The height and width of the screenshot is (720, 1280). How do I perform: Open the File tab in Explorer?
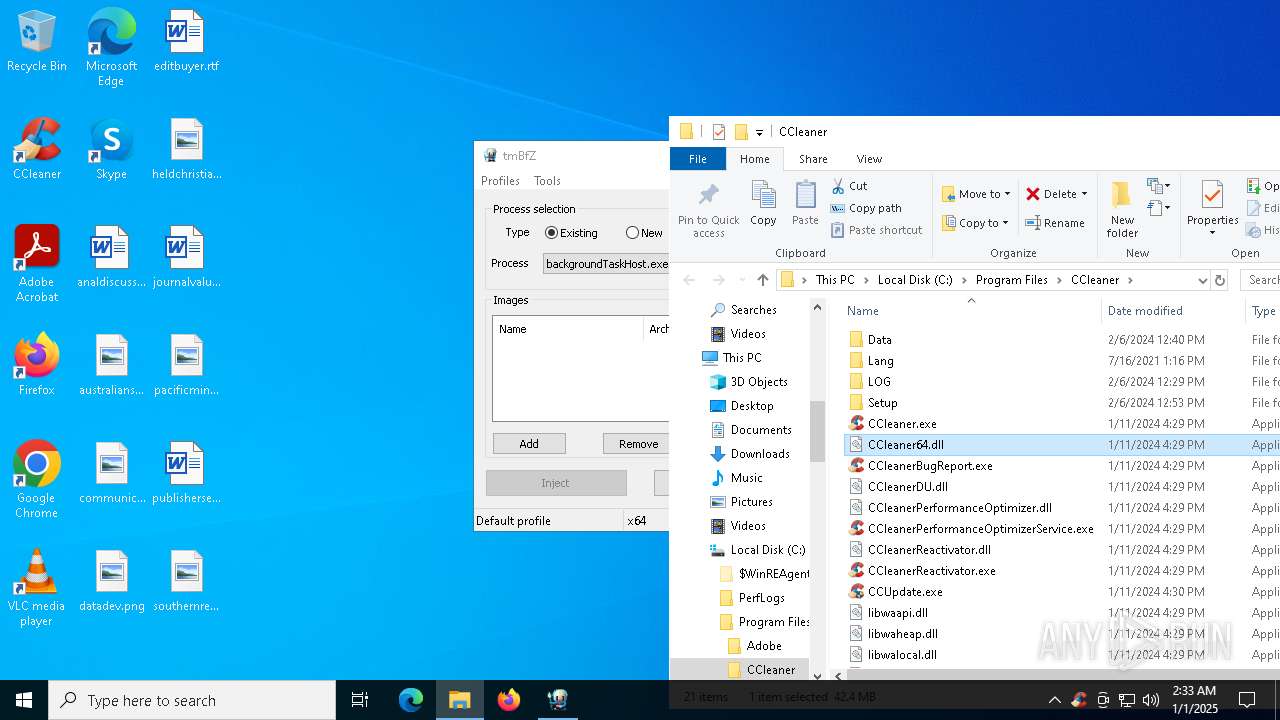coord(697,159)
